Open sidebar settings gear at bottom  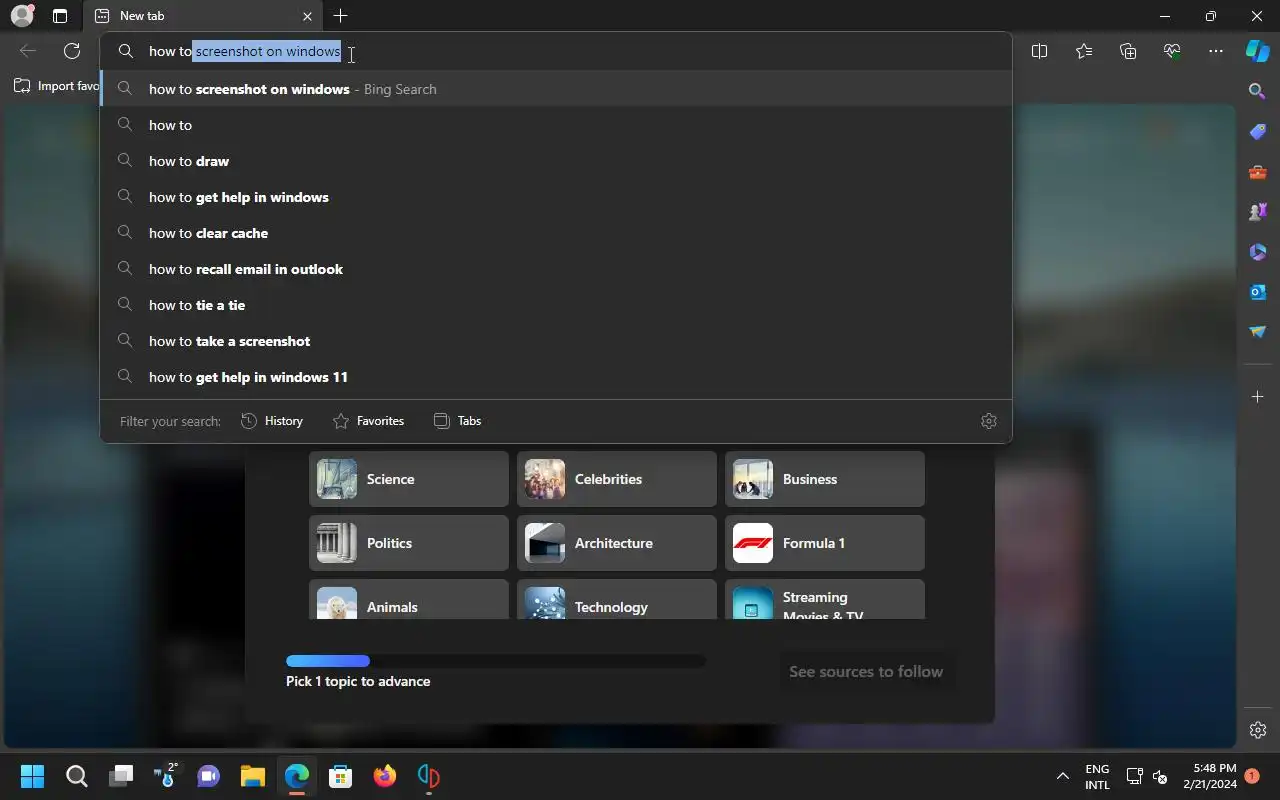coord(1258,730)
